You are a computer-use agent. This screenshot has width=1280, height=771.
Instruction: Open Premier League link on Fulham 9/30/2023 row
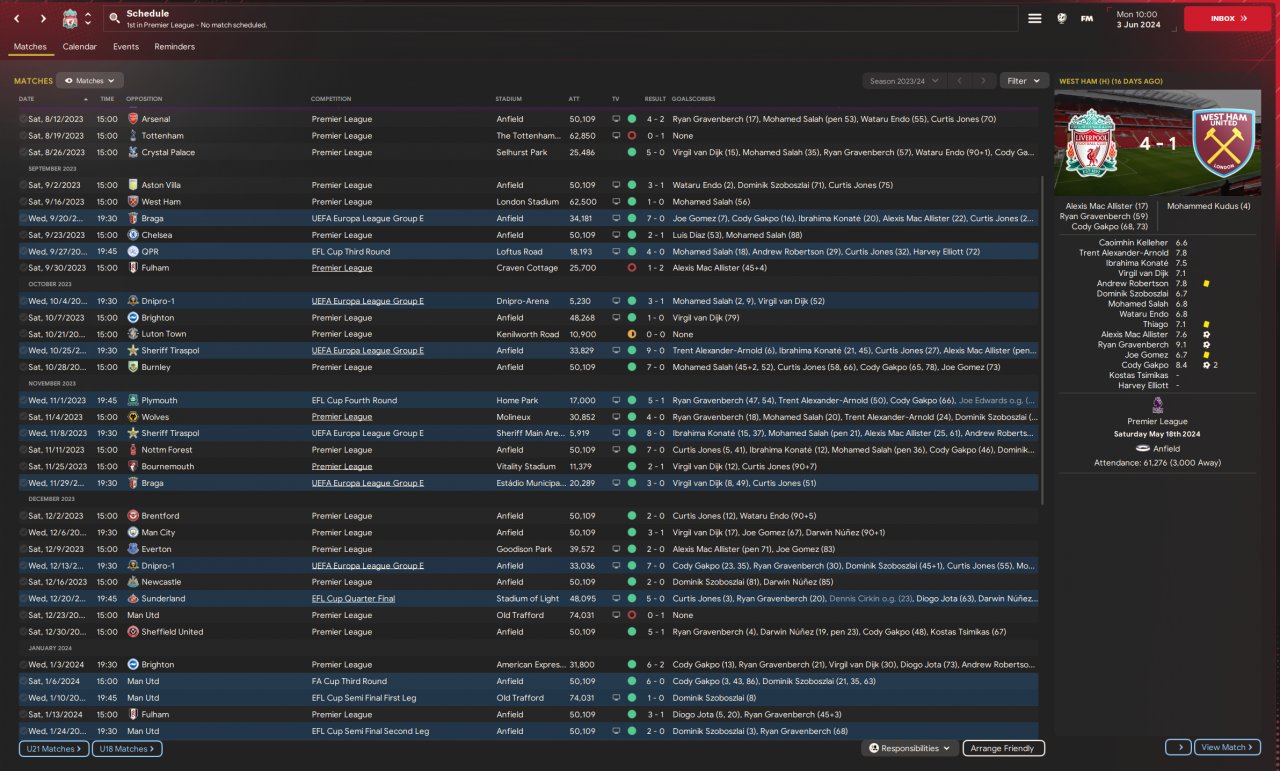pos(342,268)
